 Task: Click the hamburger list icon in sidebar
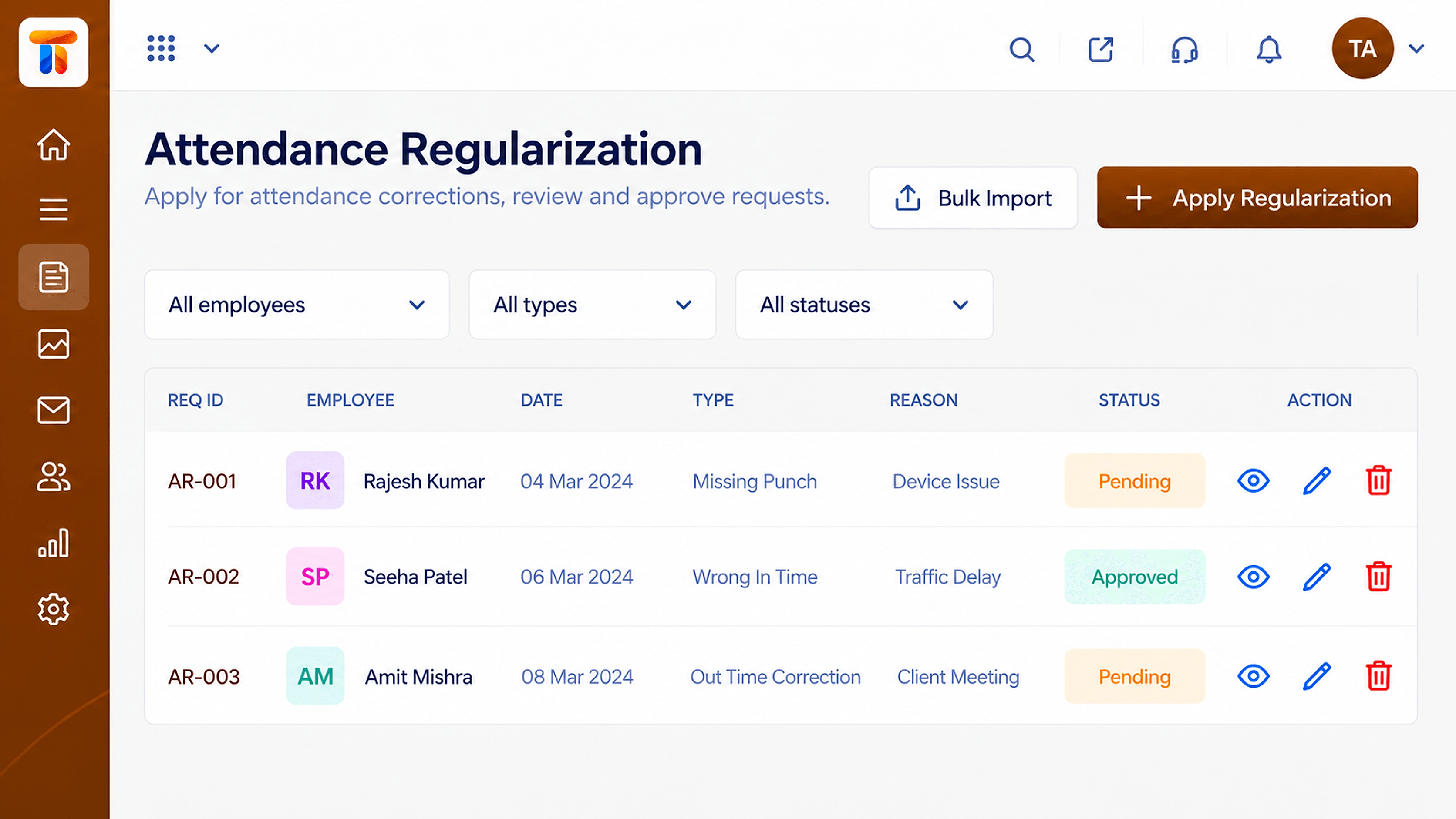point(54,210)
